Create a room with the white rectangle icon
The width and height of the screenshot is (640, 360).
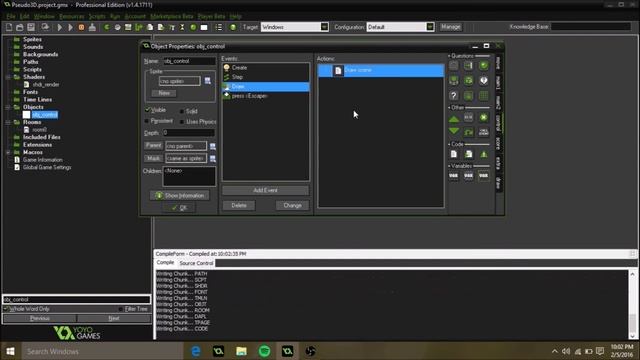pyautogui.click(x=204, y=27)
